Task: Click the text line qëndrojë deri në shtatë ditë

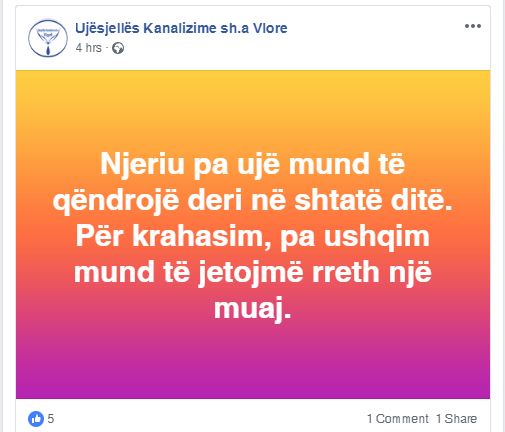Action: coord(253,200)
